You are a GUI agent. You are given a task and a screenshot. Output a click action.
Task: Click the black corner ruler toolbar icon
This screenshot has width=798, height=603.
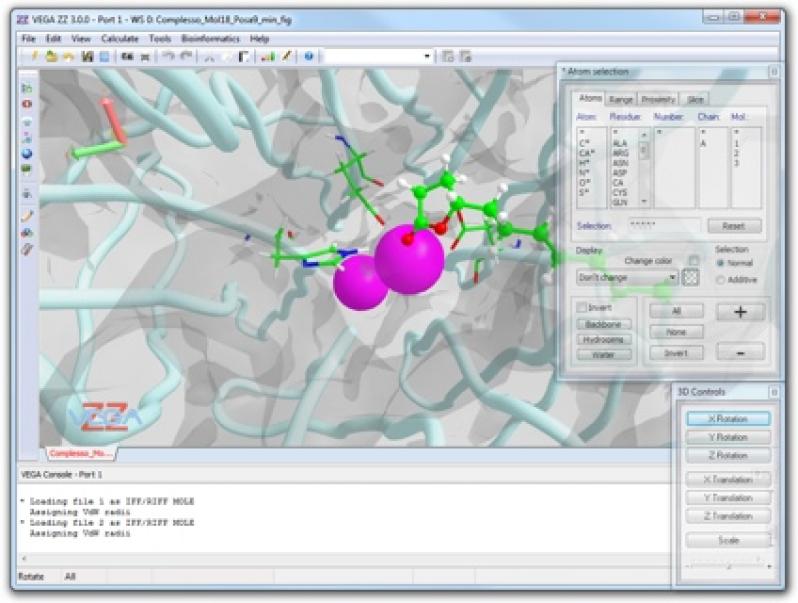[x=244, y=56]
